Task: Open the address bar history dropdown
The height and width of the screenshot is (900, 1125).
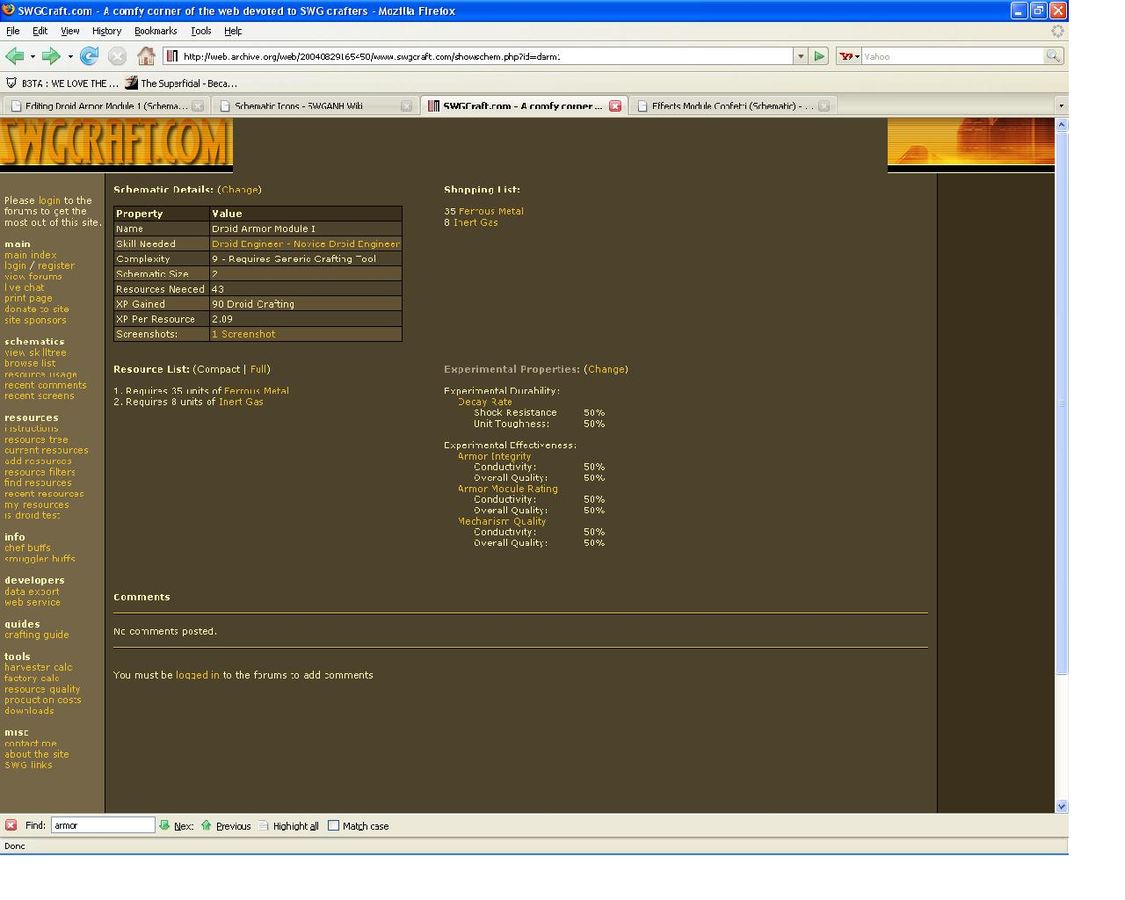Action: [800, 56]
